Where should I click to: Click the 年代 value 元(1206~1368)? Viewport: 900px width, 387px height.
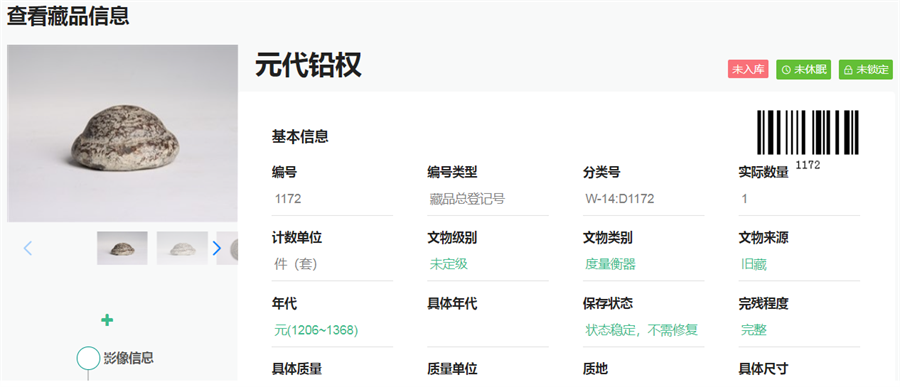point(316,330)
